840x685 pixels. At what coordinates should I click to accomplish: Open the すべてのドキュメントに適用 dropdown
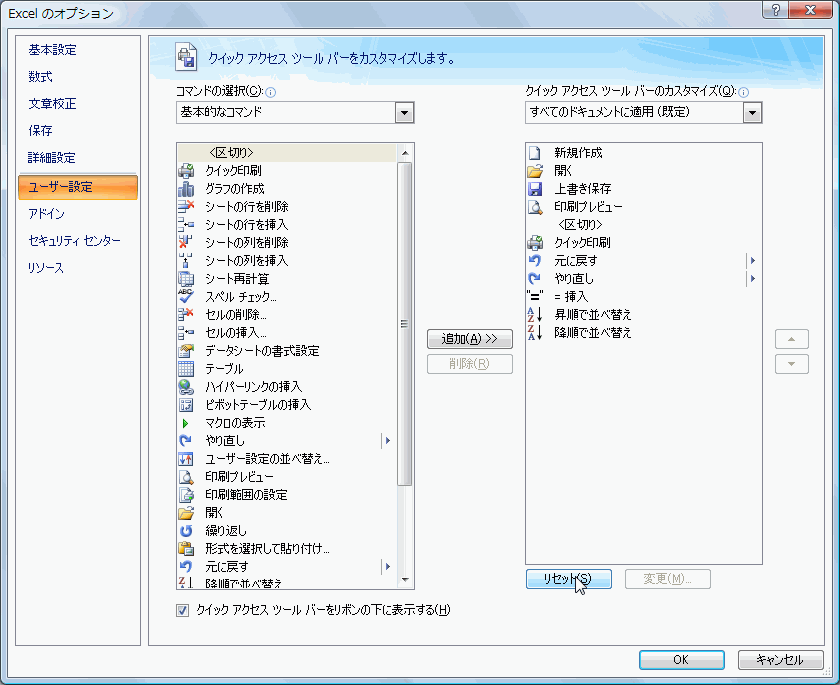pos(752,113)
